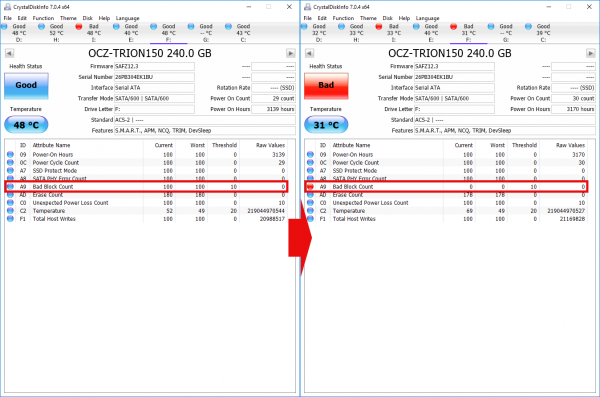The width and height of the screenshot is (600, 397).
Task: Open the Theme menu in left window
Action: 68,18
